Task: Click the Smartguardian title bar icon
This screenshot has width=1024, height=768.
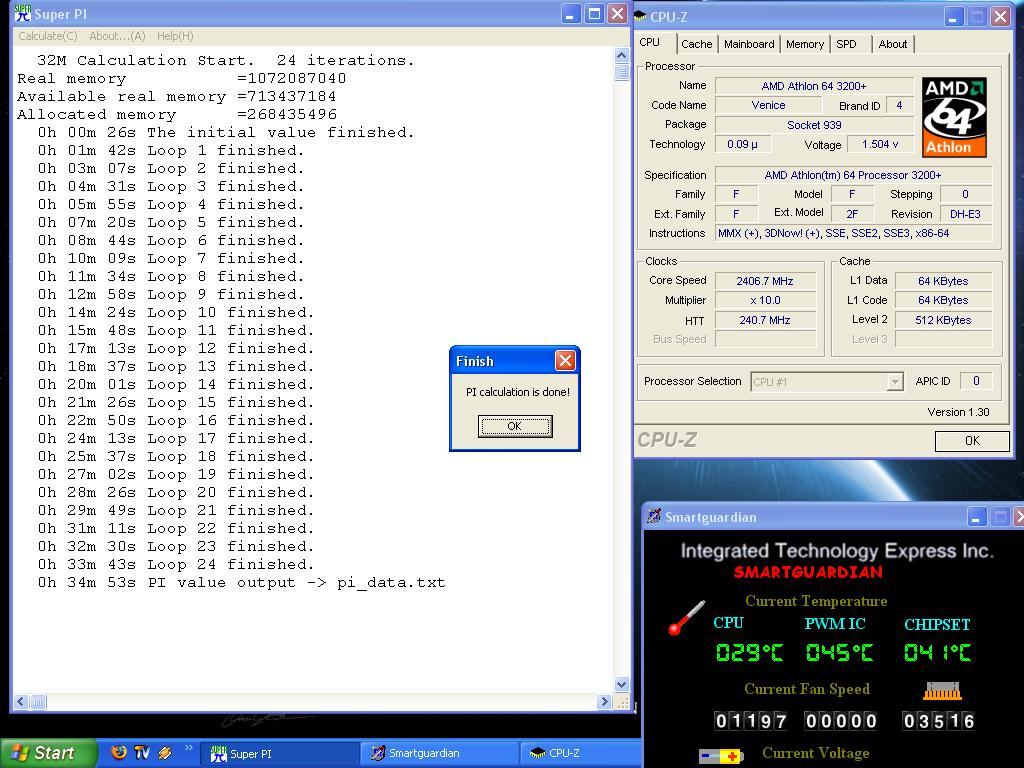Action: pyautogui.click(x=654, y=517)
